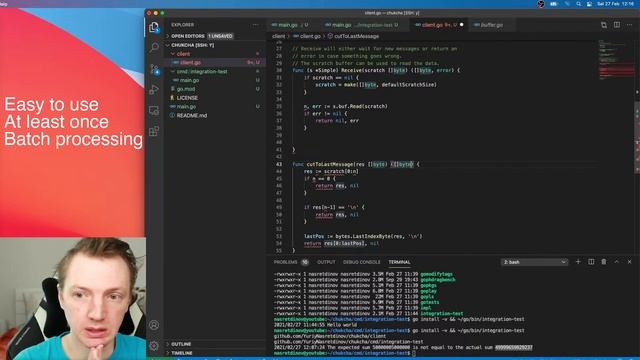Open editor more actions ellipsis
This screenshot has width=640, height=360.
point(629,25)
